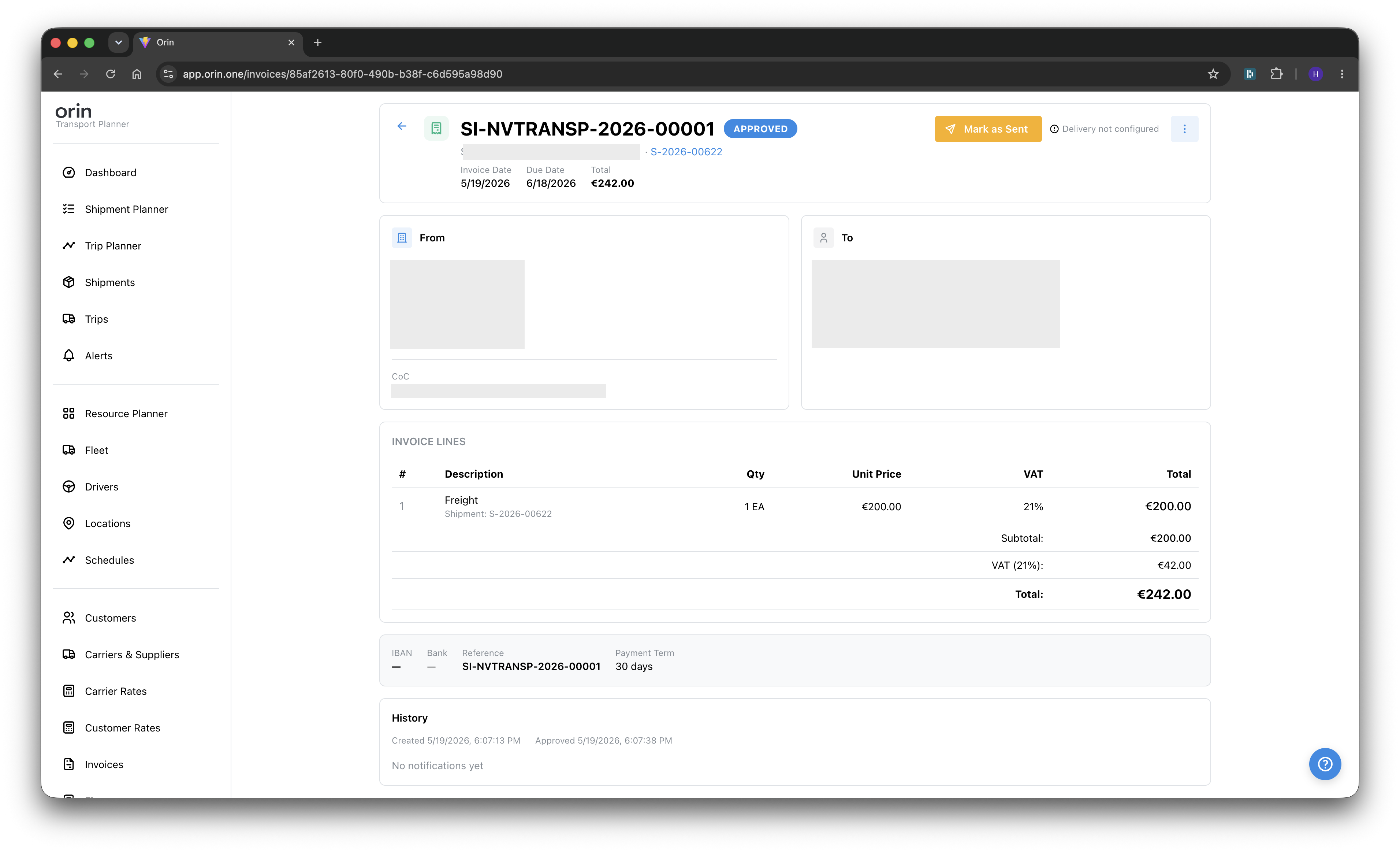This screenshot has width=1400, height=852.
Task: Click the green invoice receipt icon
Action: (436, 129)
